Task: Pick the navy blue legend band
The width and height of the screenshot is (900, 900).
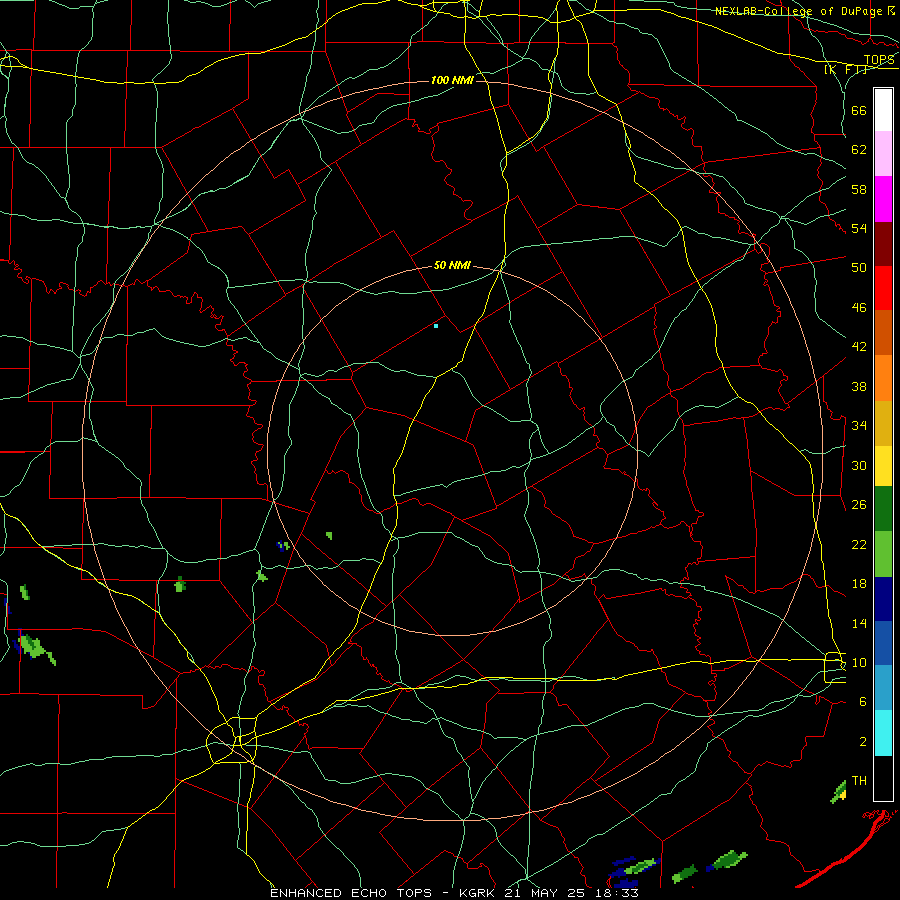Action: [x=883, y=599]
